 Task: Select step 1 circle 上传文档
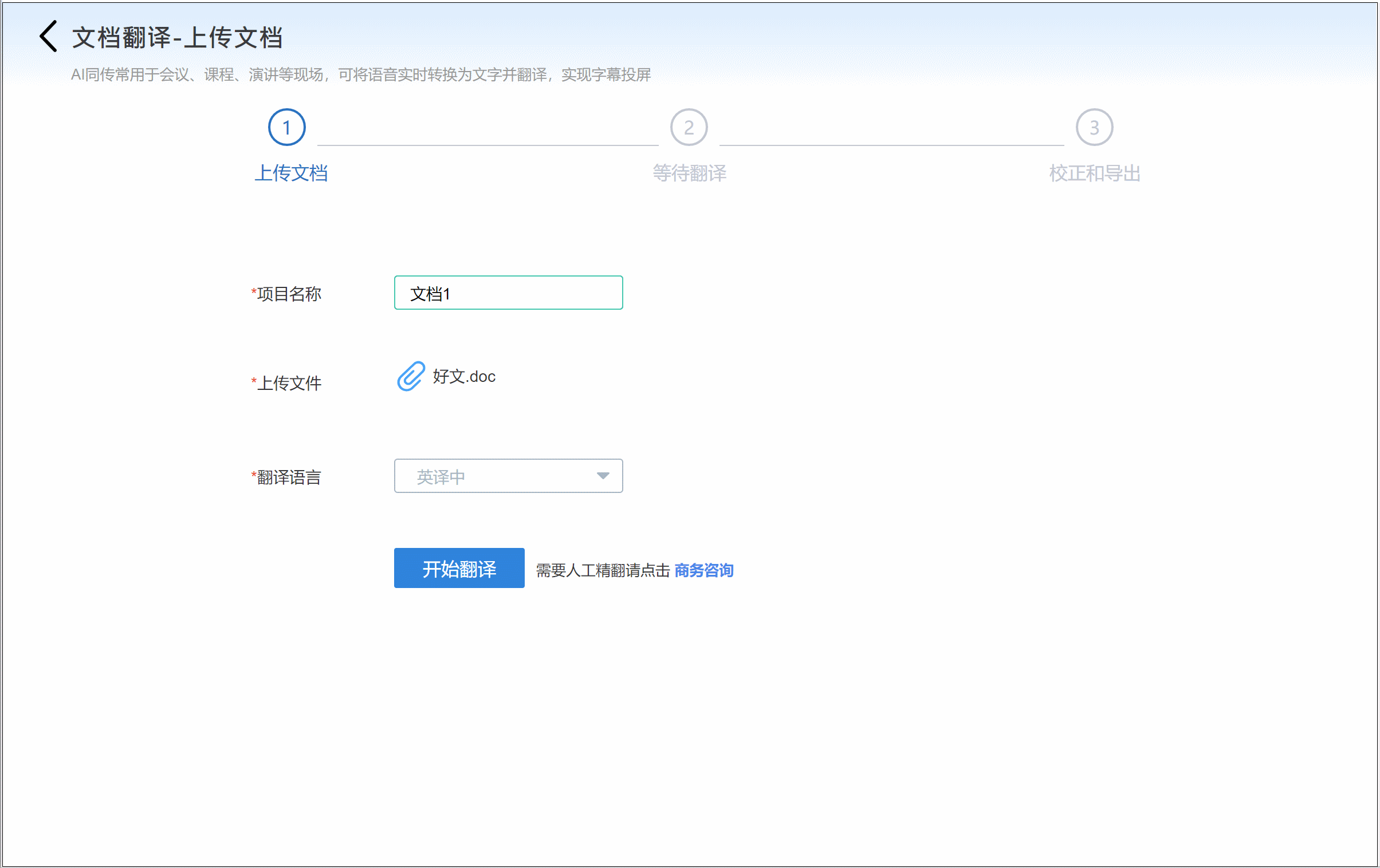[286, 127]
